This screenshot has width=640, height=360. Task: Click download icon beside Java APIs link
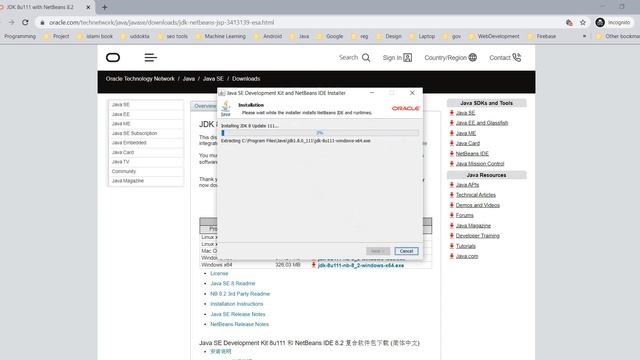click(451, 185)
